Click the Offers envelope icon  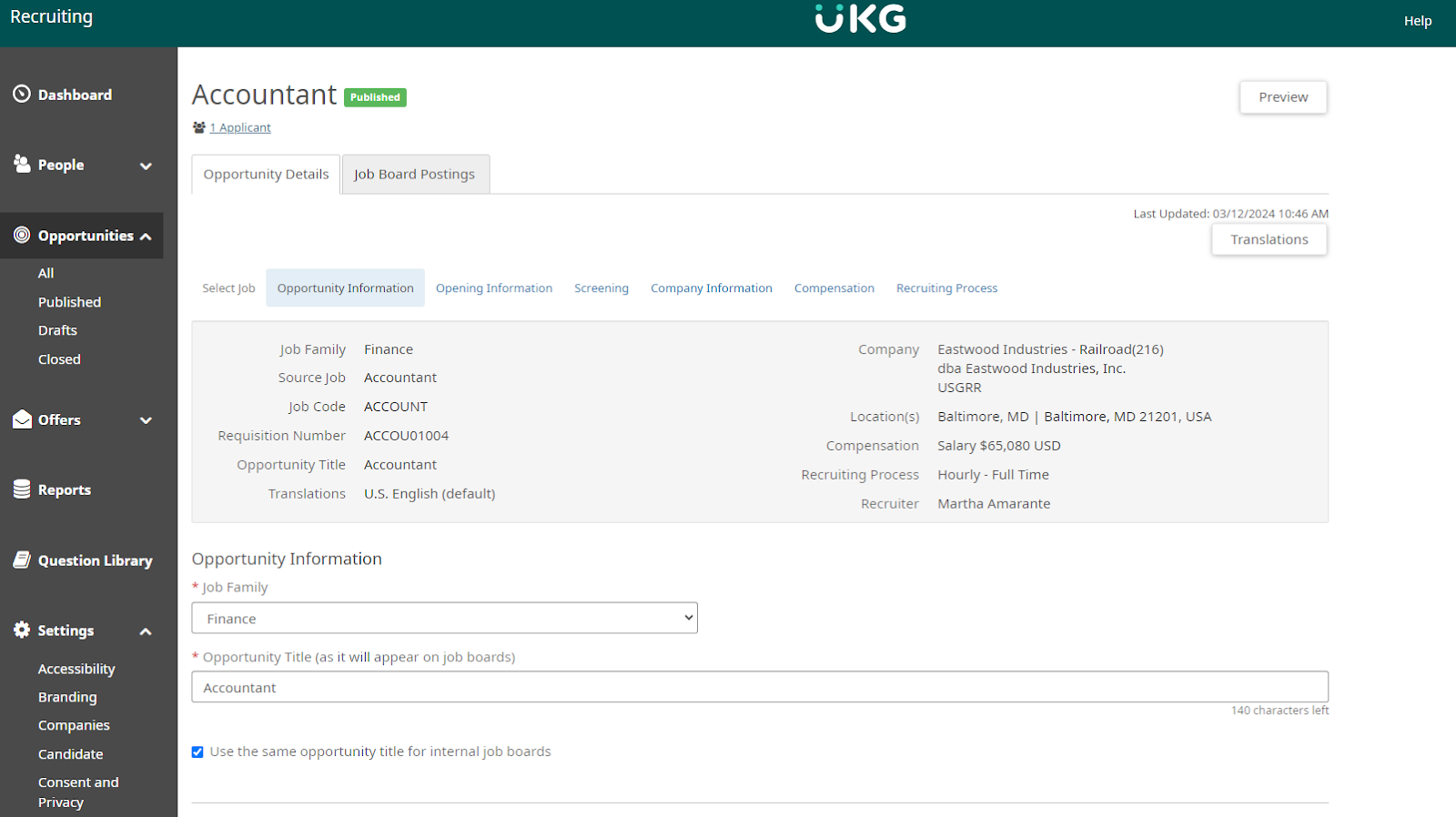pyautogui.click(x=22, y=419)
